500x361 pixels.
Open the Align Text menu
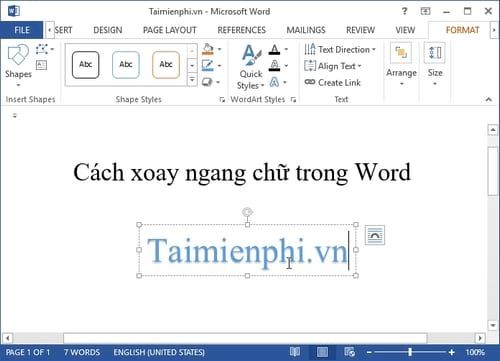(333, 66)
